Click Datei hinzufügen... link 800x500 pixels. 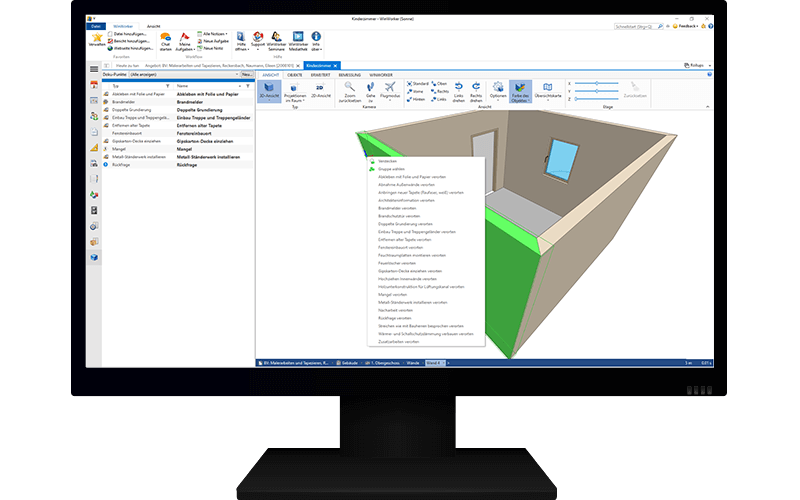[127, 33]
